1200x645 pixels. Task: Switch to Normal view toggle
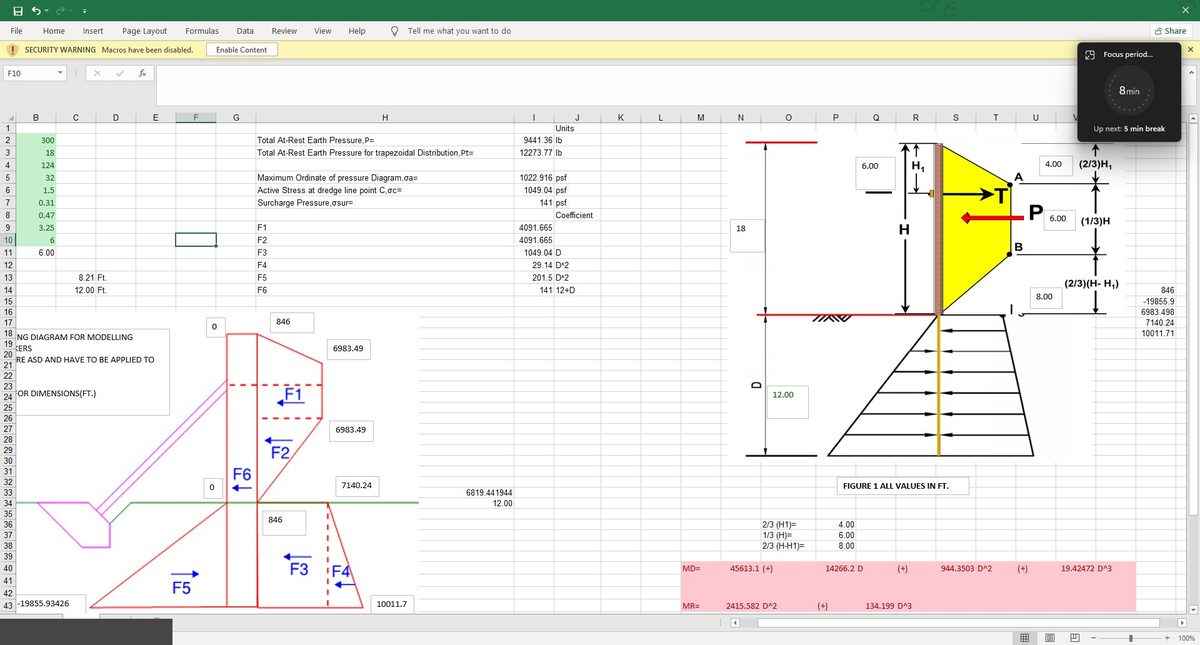(1025, 637)
